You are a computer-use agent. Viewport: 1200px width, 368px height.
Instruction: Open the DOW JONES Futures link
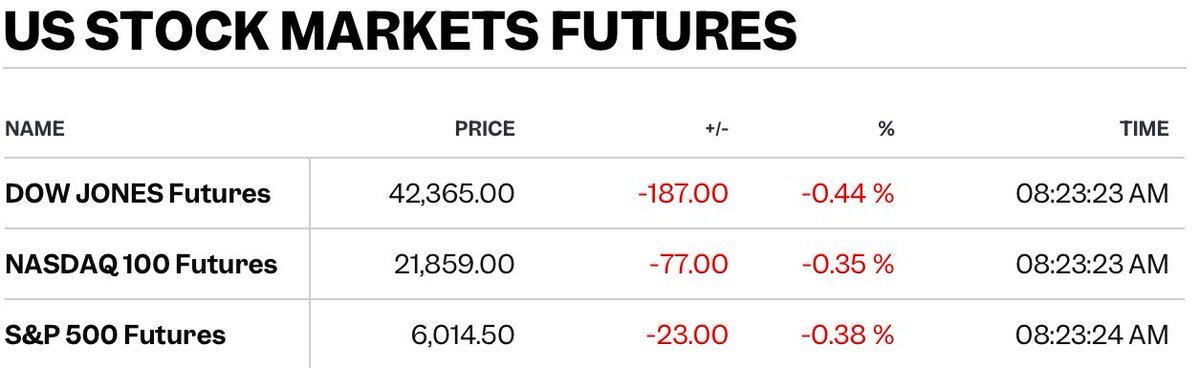click(138, 193)
